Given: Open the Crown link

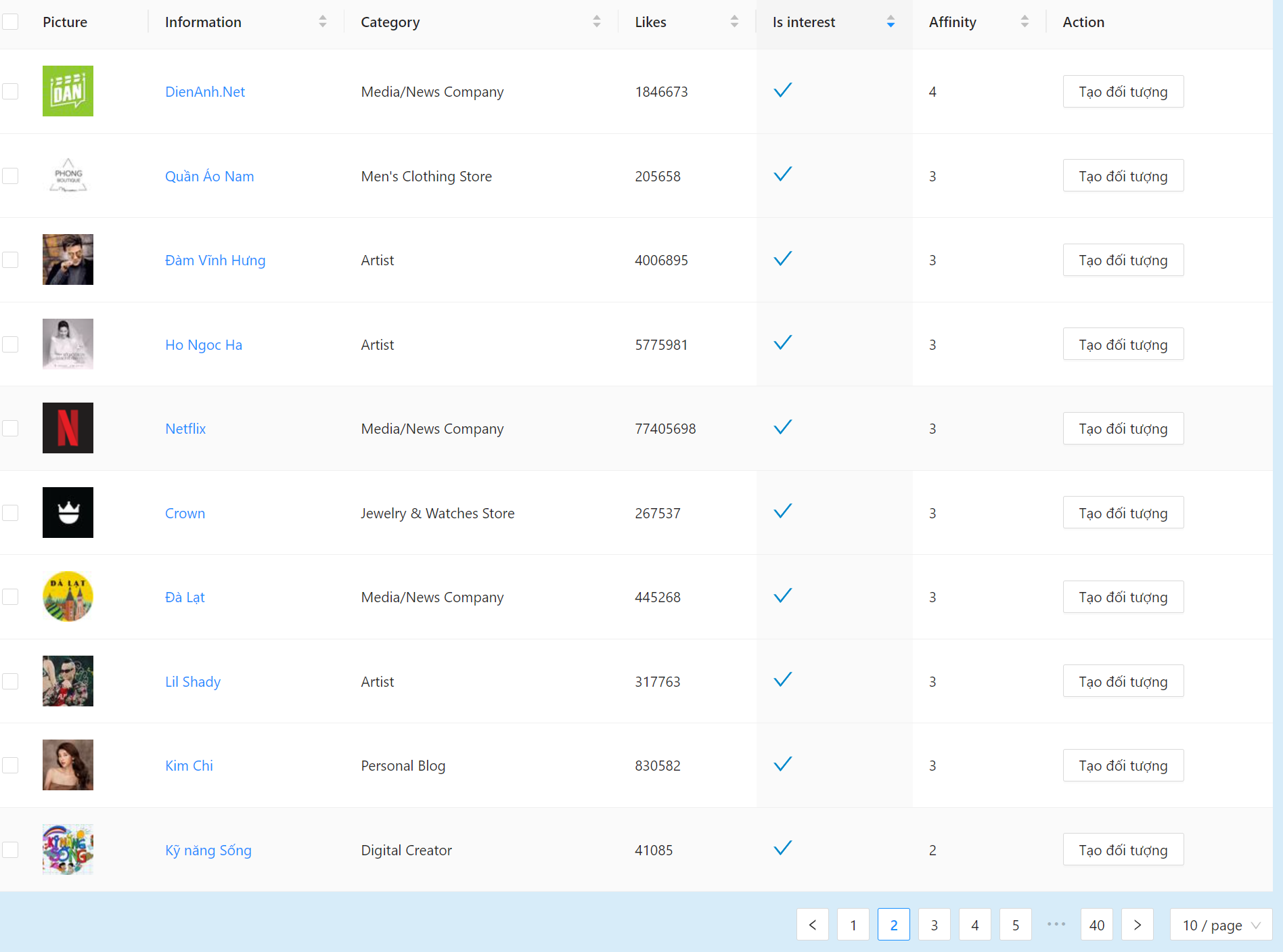Looking at the screenshot, I should click(185, 513).
